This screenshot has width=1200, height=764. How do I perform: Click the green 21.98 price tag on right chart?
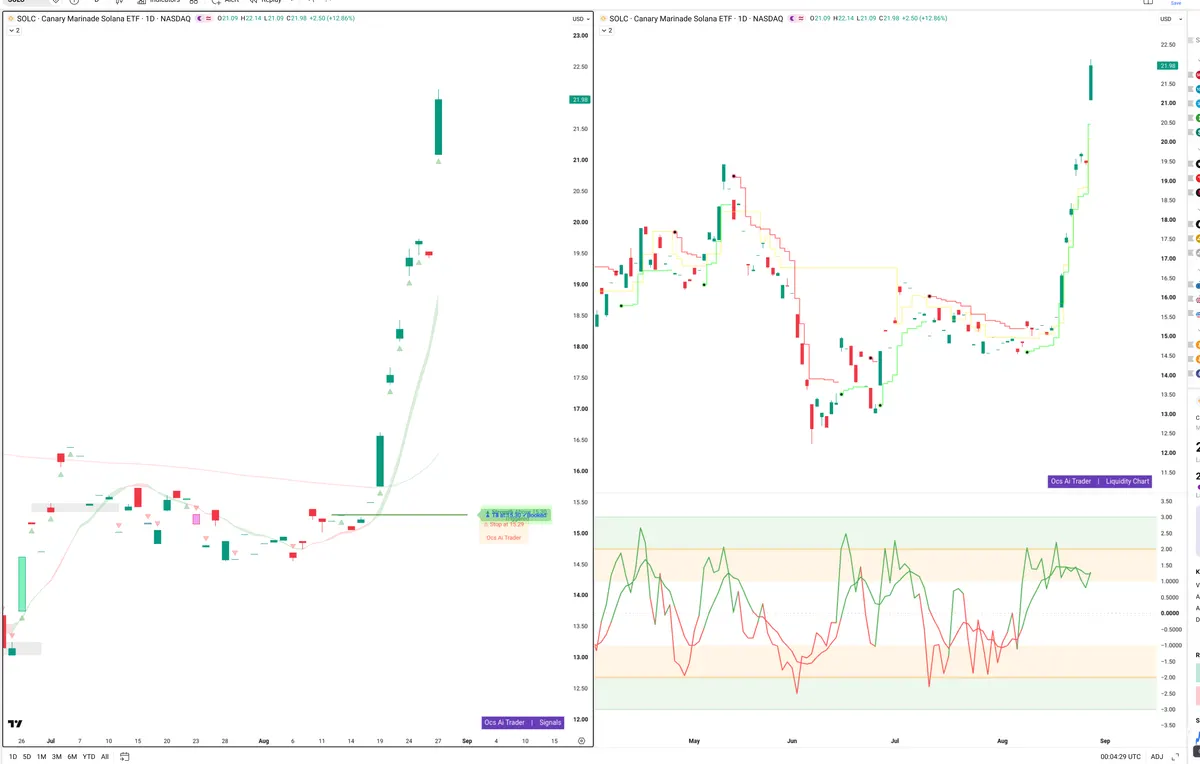(1168, 66)
